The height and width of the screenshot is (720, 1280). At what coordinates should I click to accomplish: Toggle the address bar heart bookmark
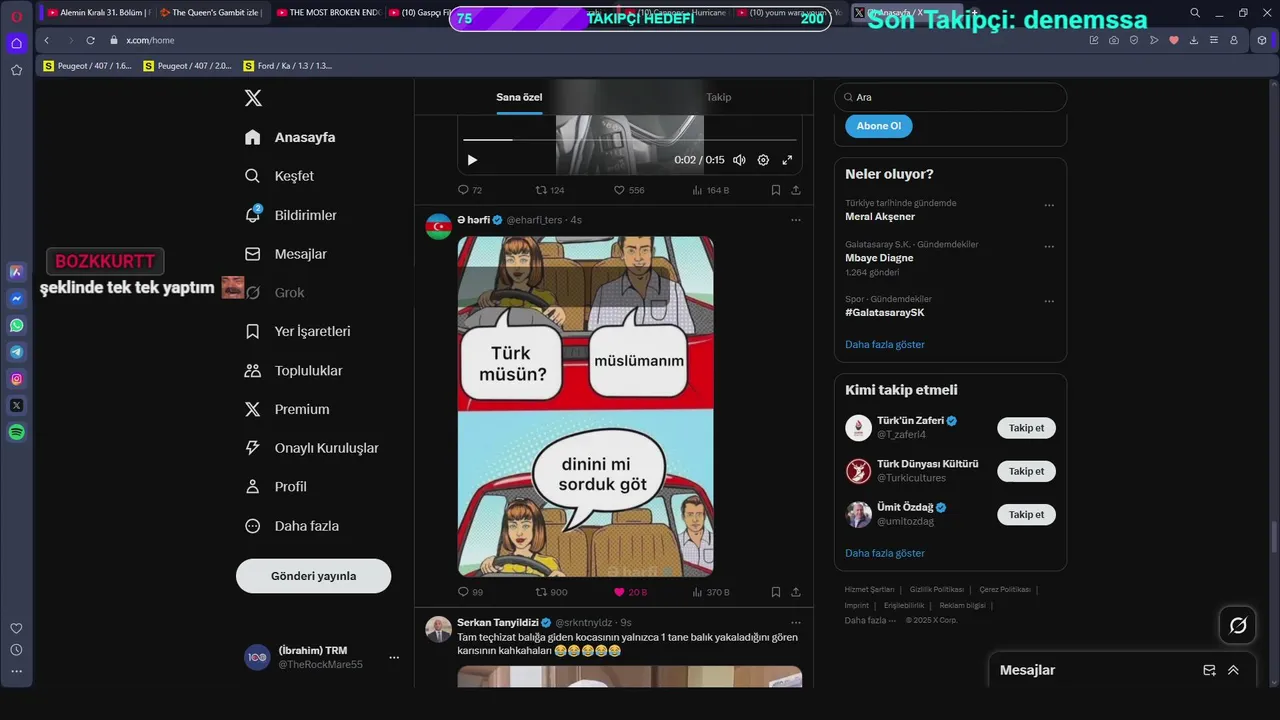[1174, 40]
